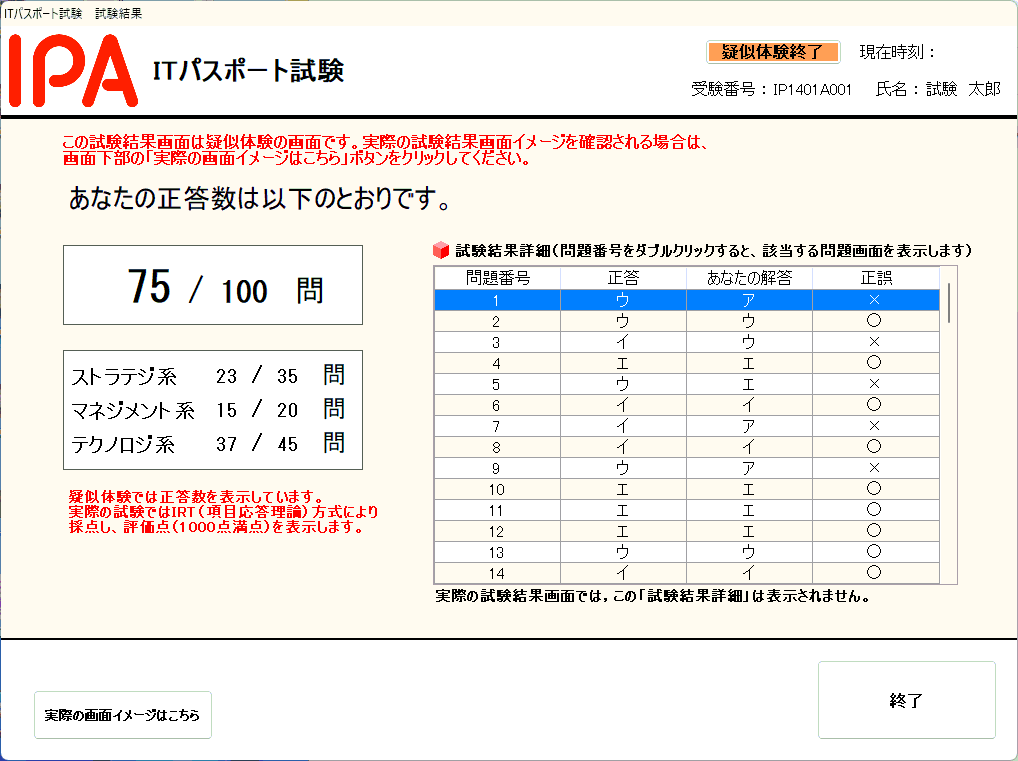The width and height of the screenshot is (1018, 761).
Task: Click correct answer イ in question 3 row
Action: click(x=623, y=342)
